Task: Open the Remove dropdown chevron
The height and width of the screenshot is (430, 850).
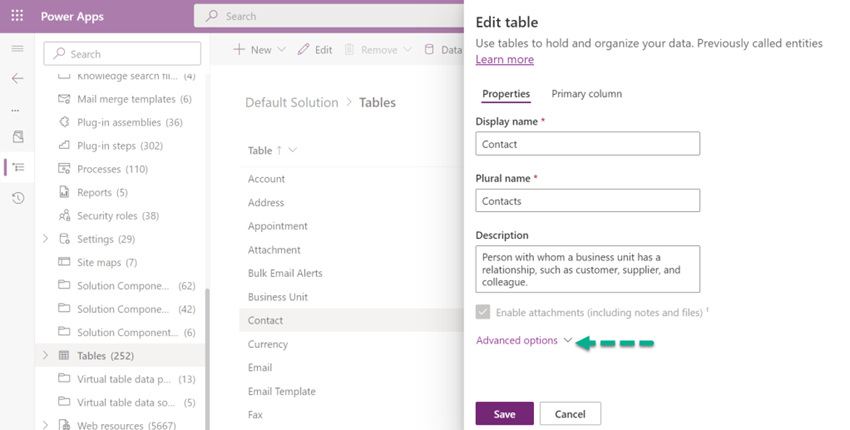Action: point(408,49)
